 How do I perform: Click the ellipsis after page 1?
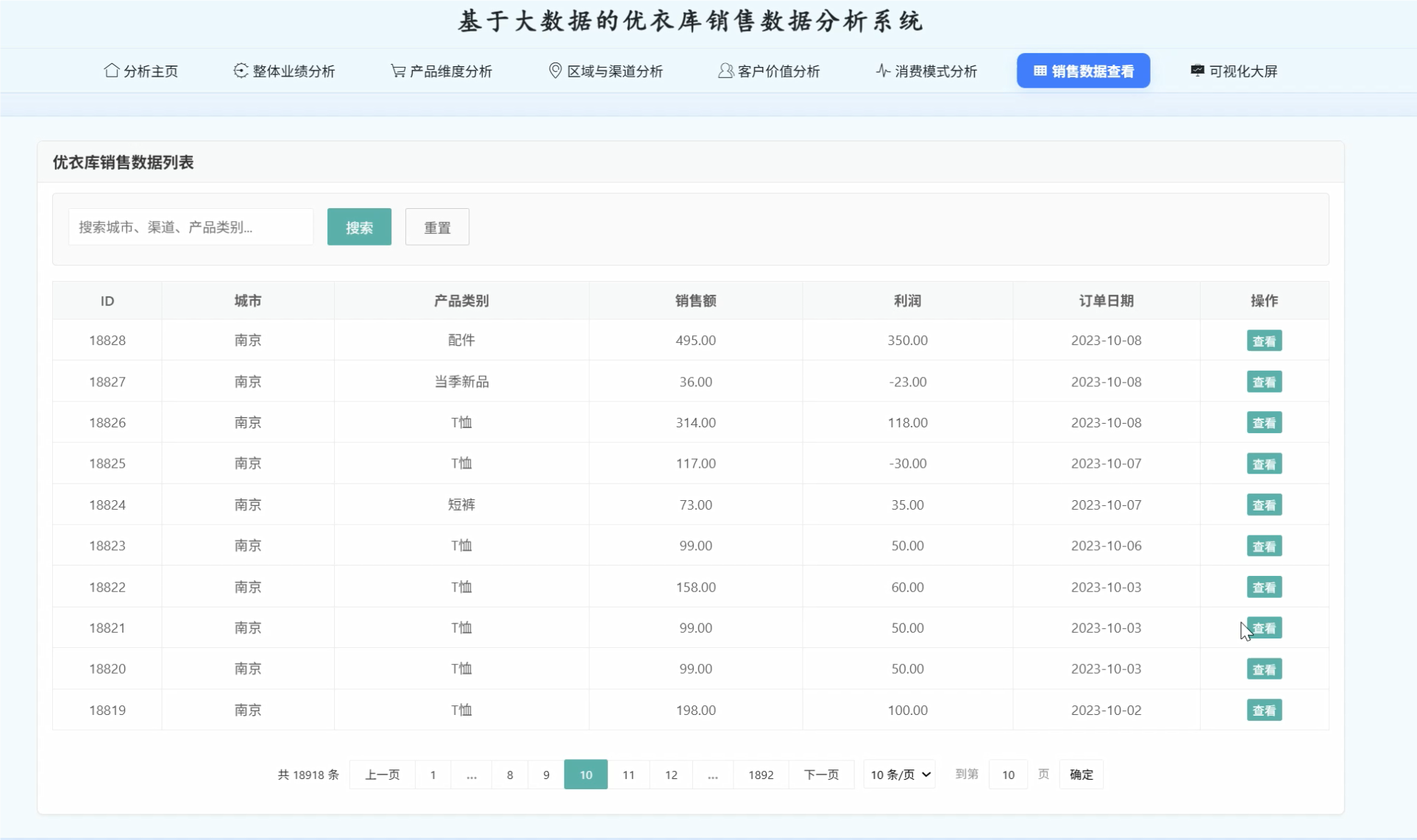(472, 775)
